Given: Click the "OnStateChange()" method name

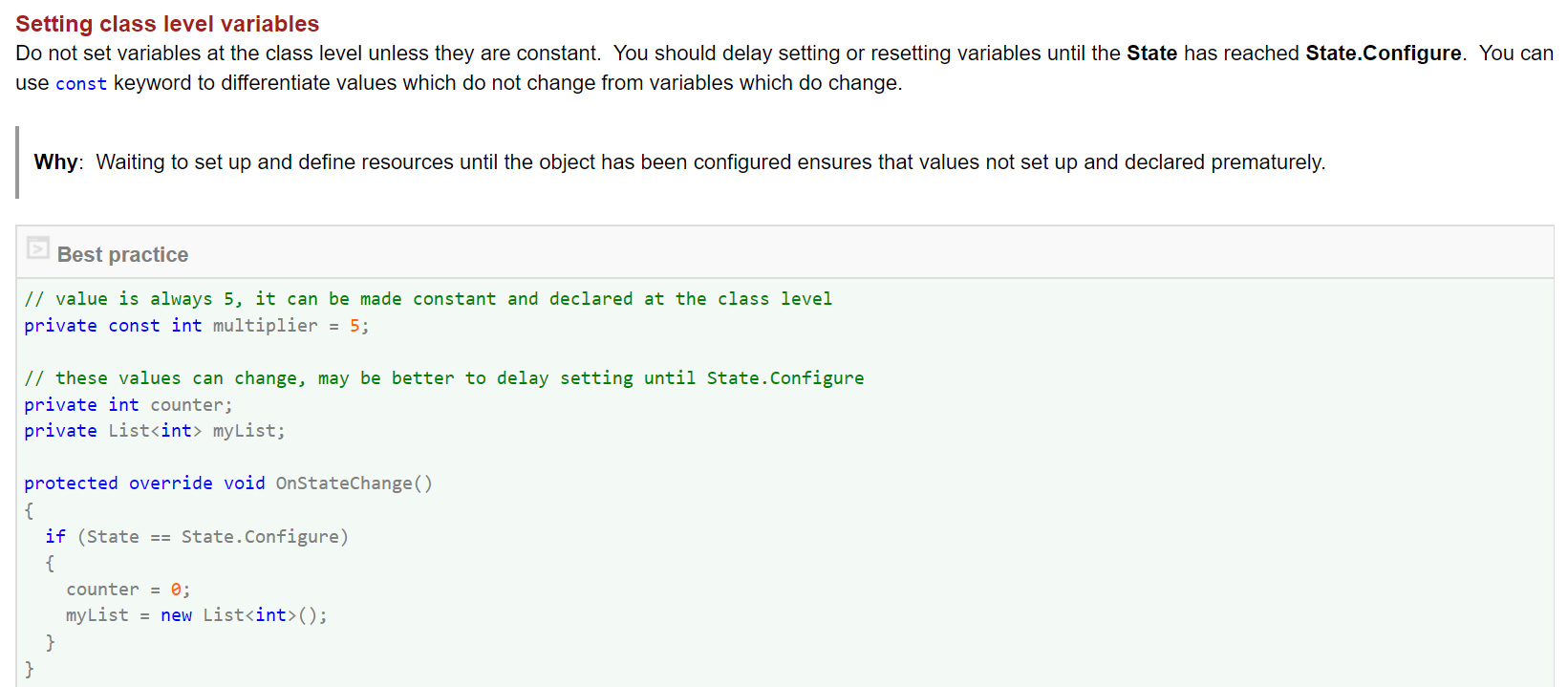Looking at the screenshot, I should (x=354, y=483).
